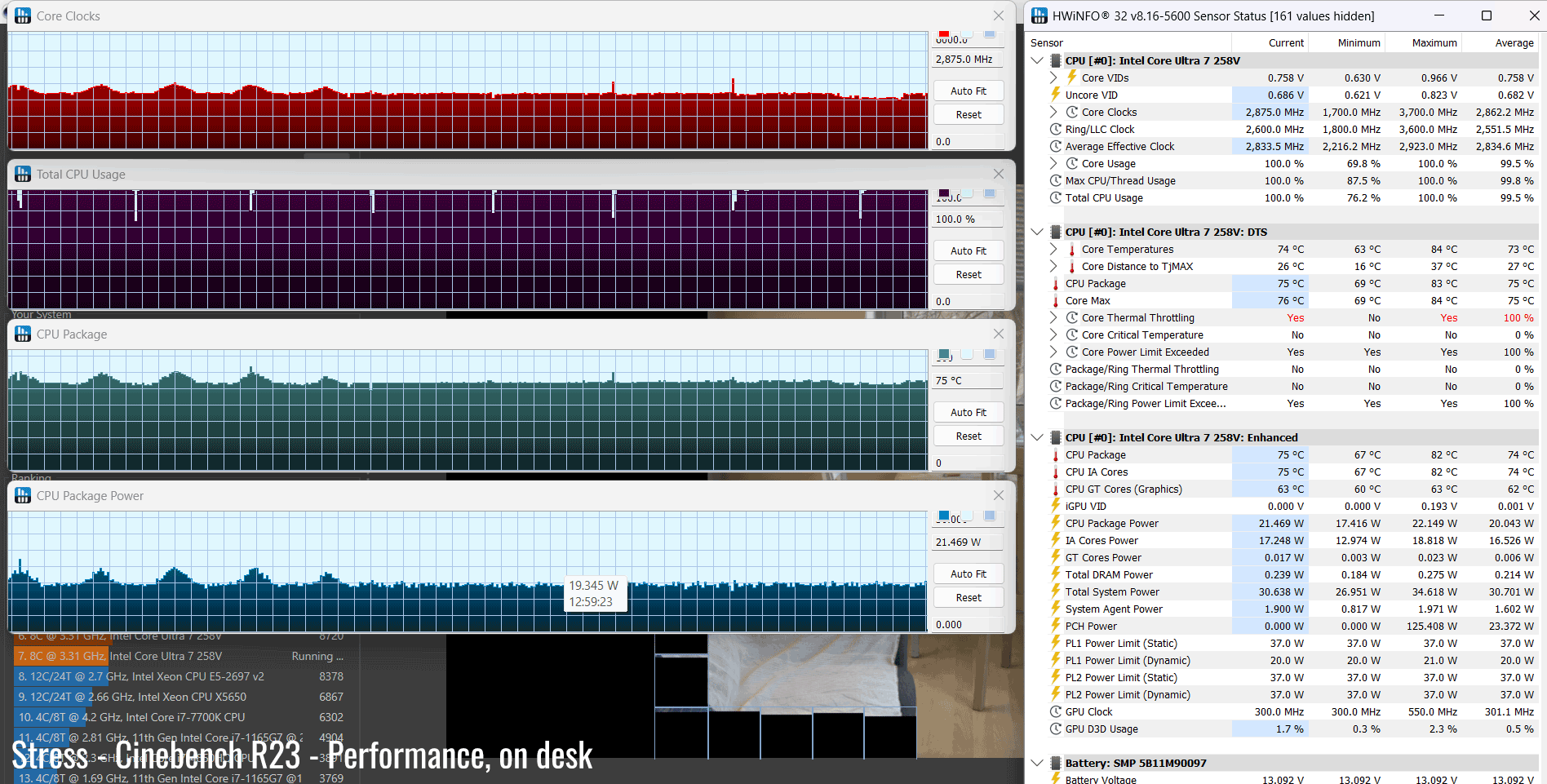Click the HWiNFO icon in Sensor Status title bar
The image size is (1547, 784).
tap(1039, 16)
